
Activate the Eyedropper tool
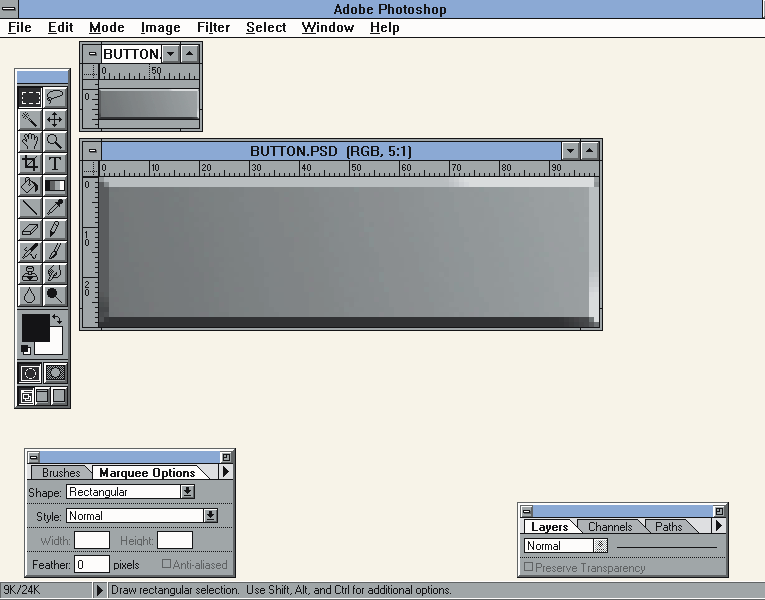55,208
